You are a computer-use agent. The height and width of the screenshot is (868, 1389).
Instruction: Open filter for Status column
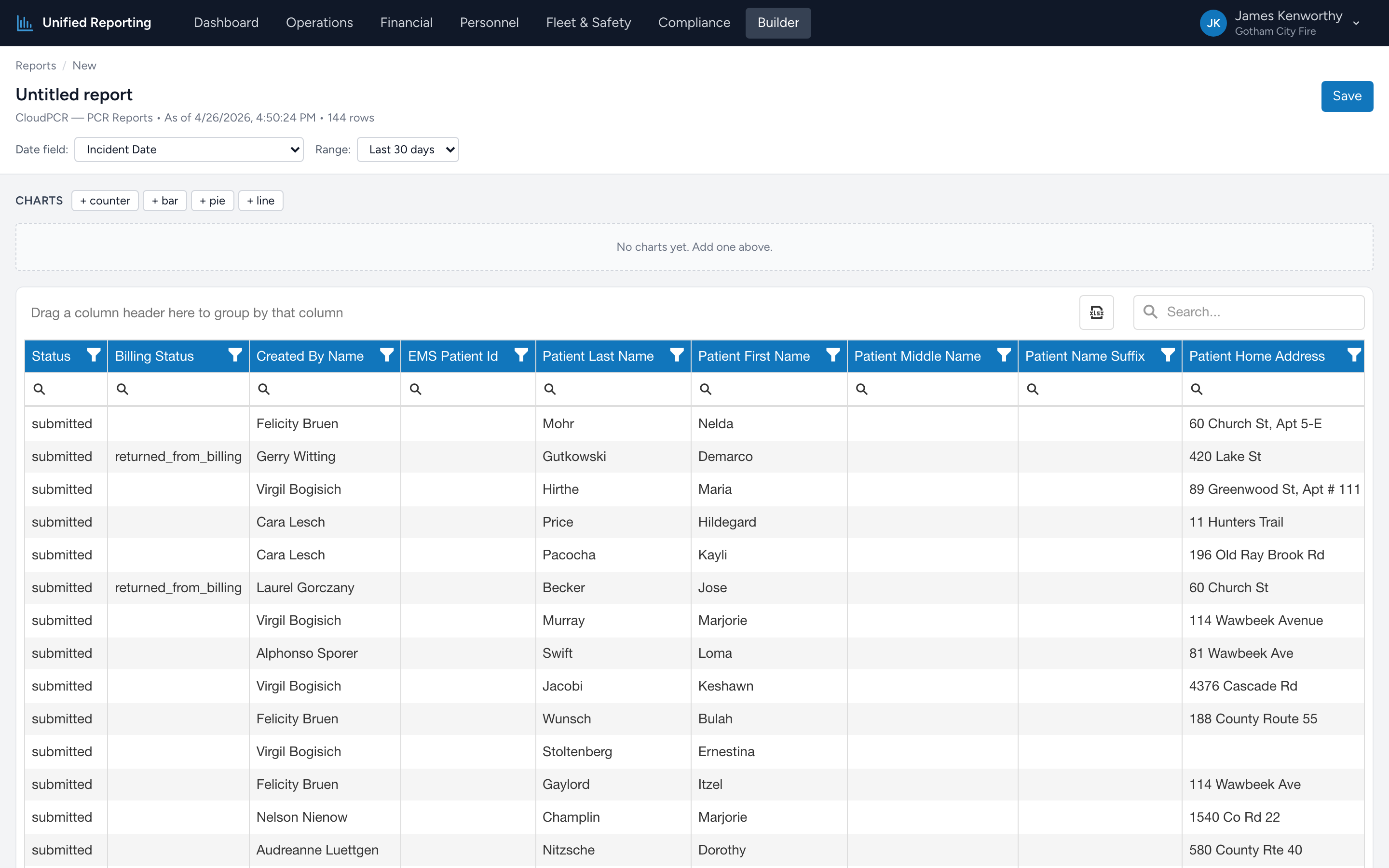point(94,355)
